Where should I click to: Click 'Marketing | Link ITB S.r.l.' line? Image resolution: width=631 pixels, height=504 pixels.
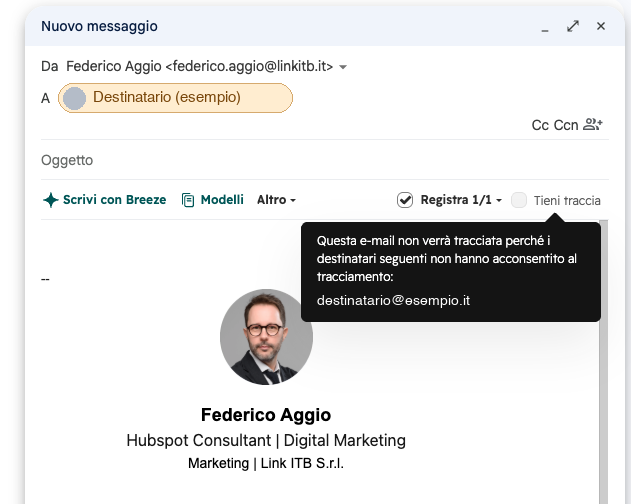[266, 463]
